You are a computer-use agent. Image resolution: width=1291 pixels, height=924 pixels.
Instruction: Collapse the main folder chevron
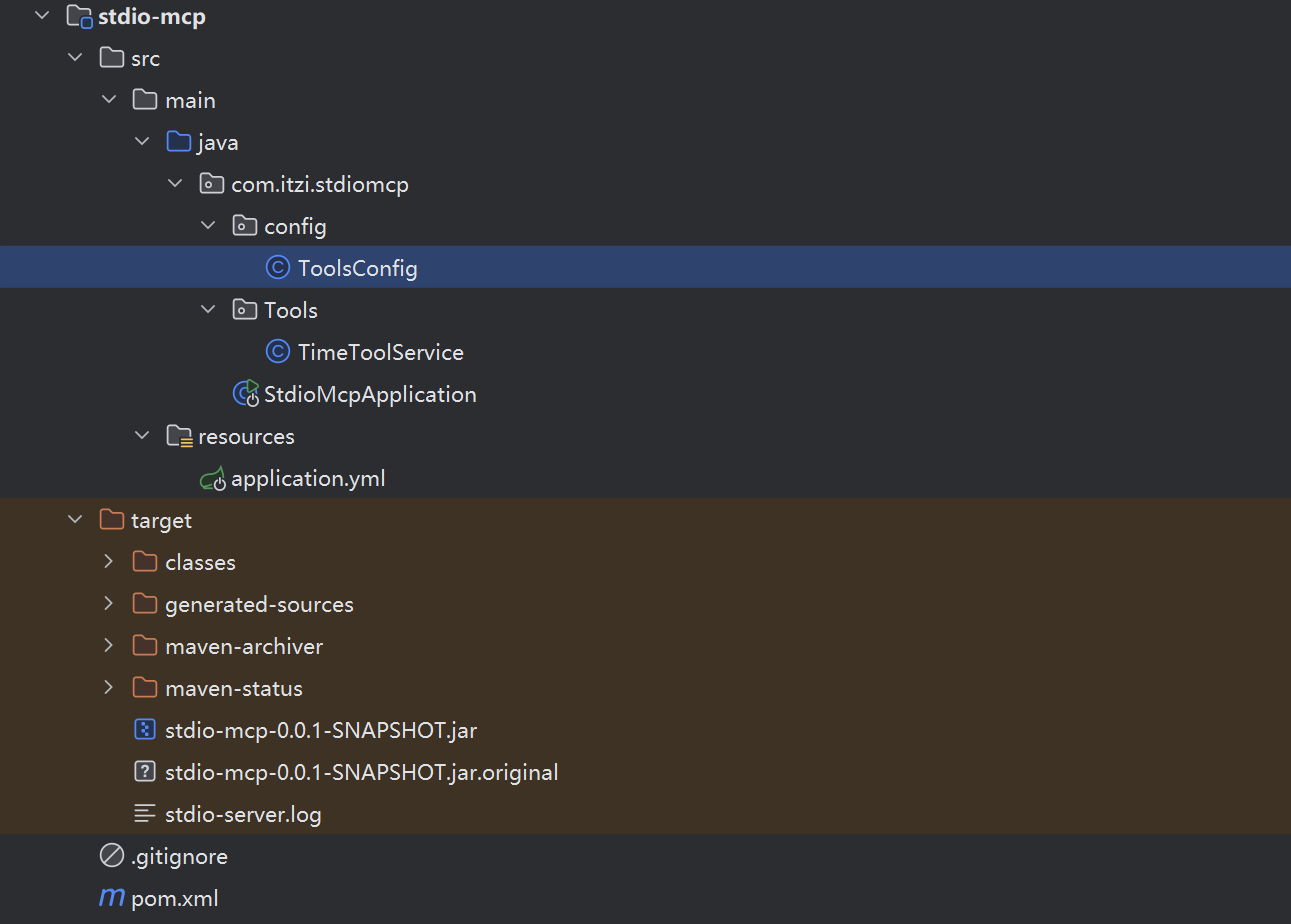(108, 100)
